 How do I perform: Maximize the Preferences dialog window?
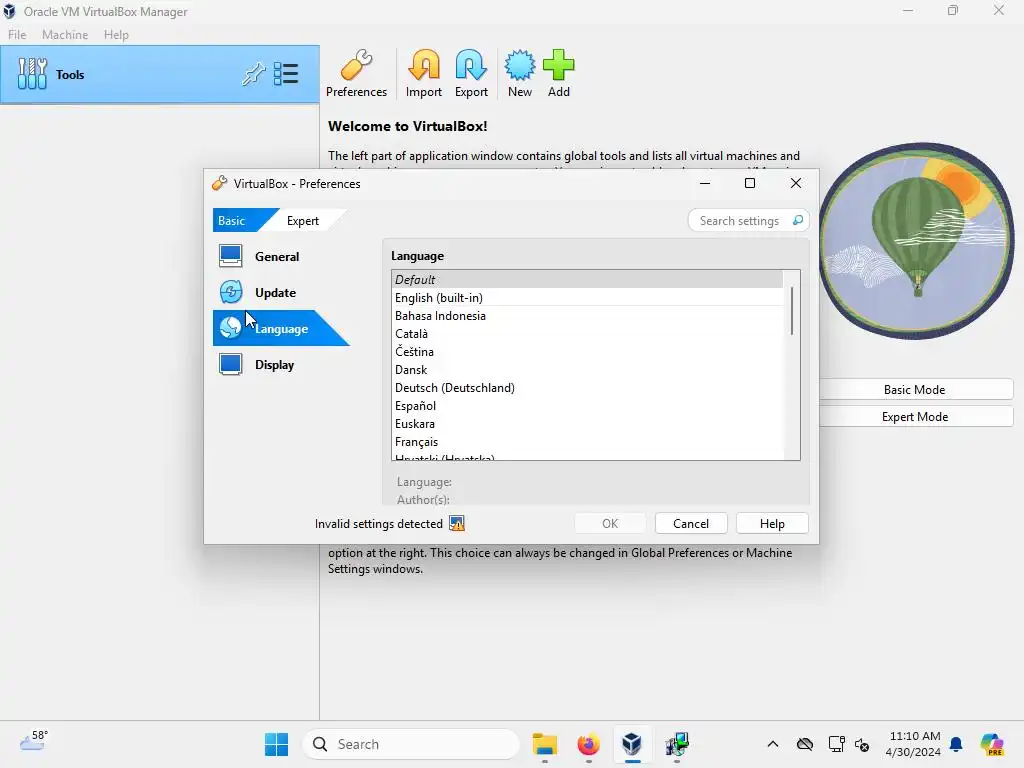tap(750, 184)
